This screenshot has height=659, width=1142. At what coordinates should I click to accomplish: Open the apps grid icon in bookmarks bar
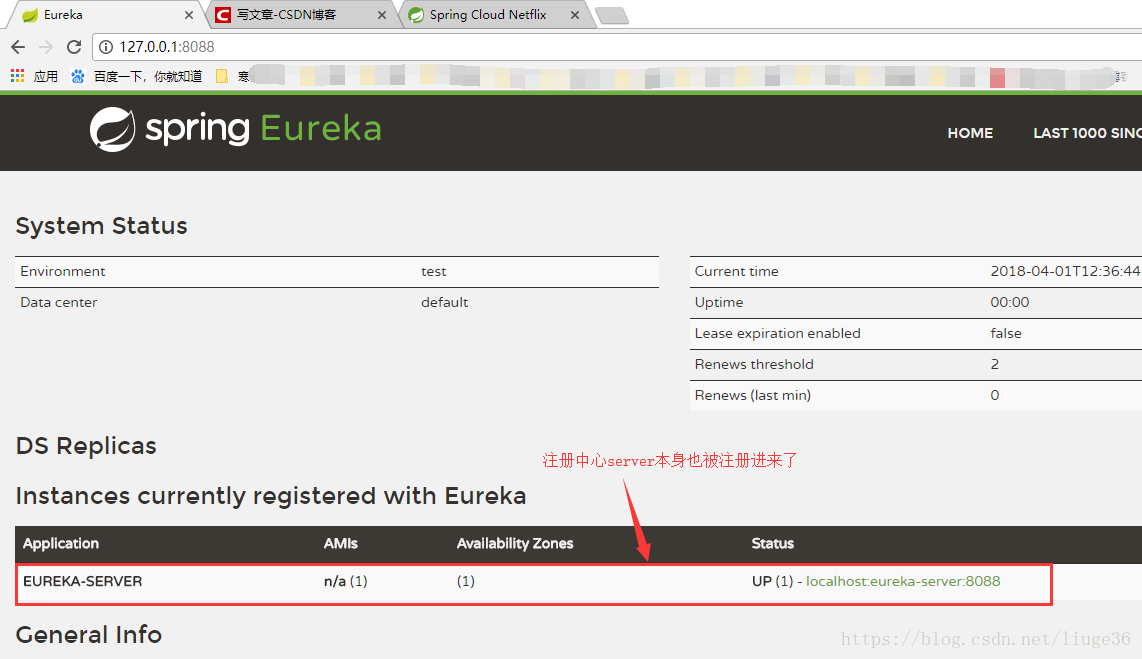(x=17, y=76)
